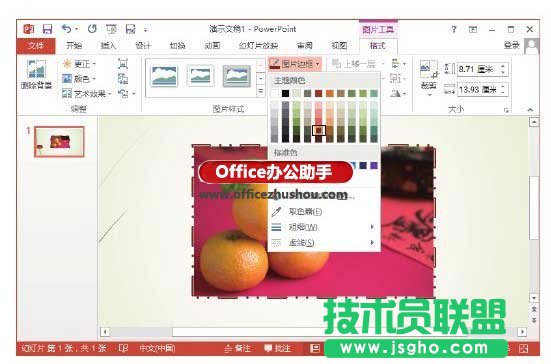Open the 大小 (Size) dialog launcher

point(506,110)
